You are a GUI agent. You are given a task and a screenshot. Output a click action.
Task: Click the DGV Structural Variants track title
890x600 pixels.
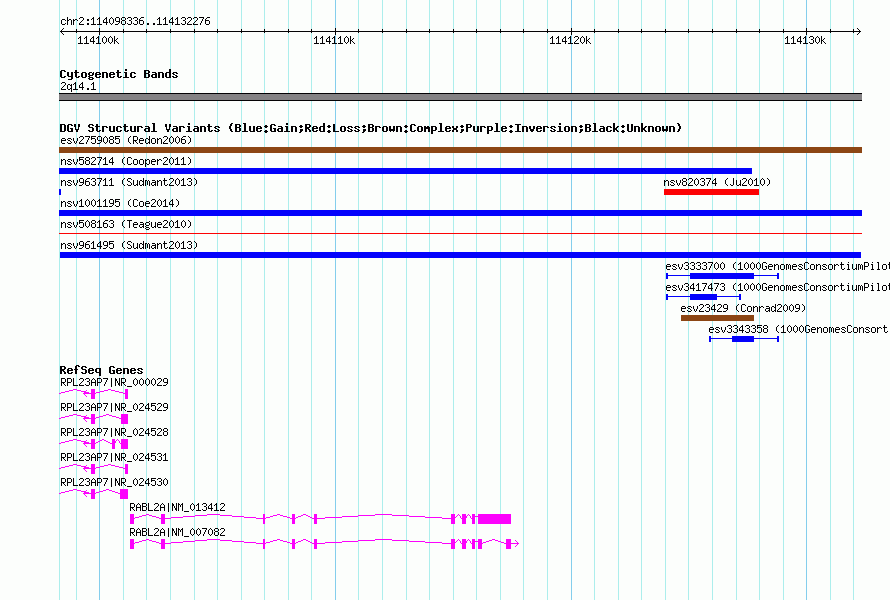click(370, 128)
